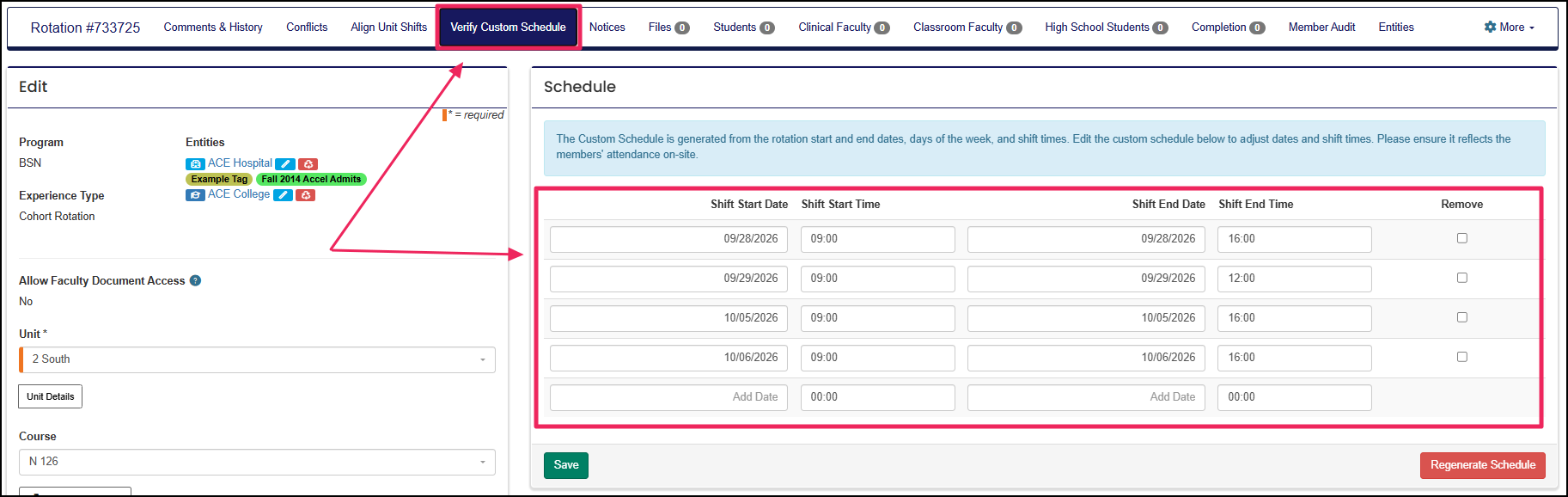Viewport: 1568px width, 497px height.
Task: Click shift start time in 10/06/2026 row
Action: [877, 358]
